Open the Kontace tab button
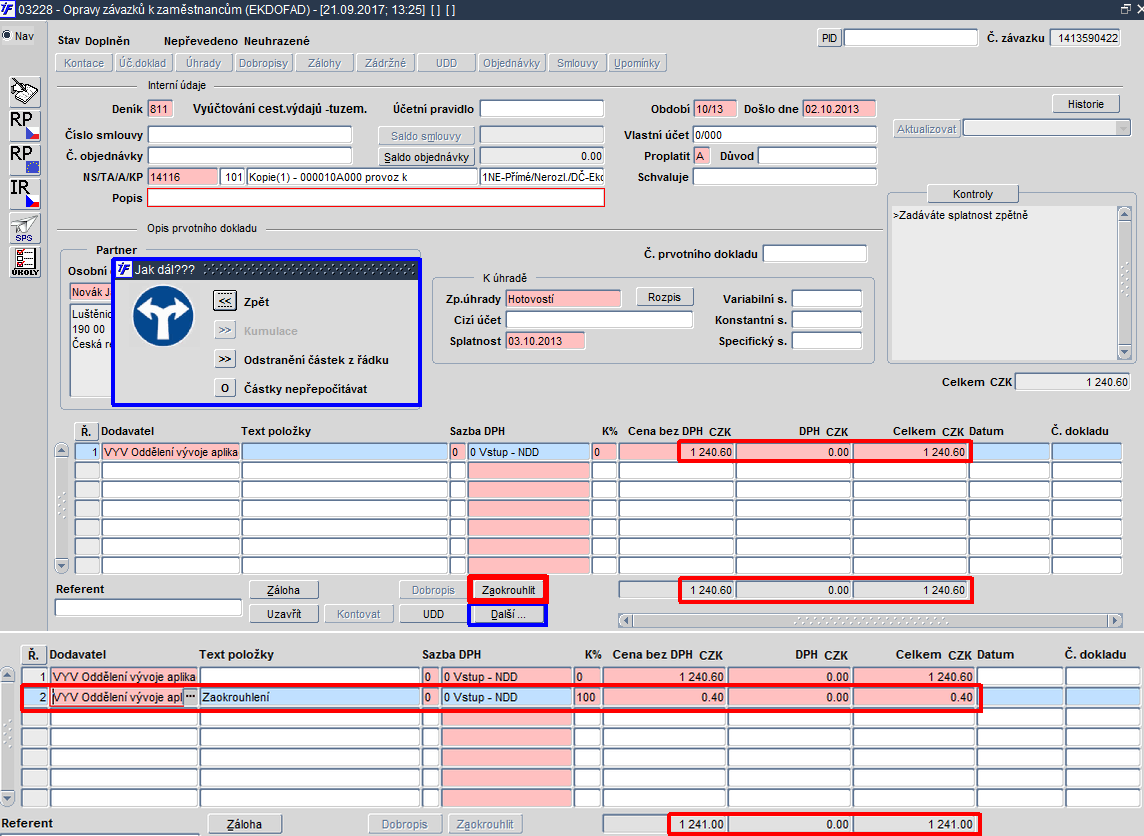This screenshot has width=1144, height=836. point(84,63)
